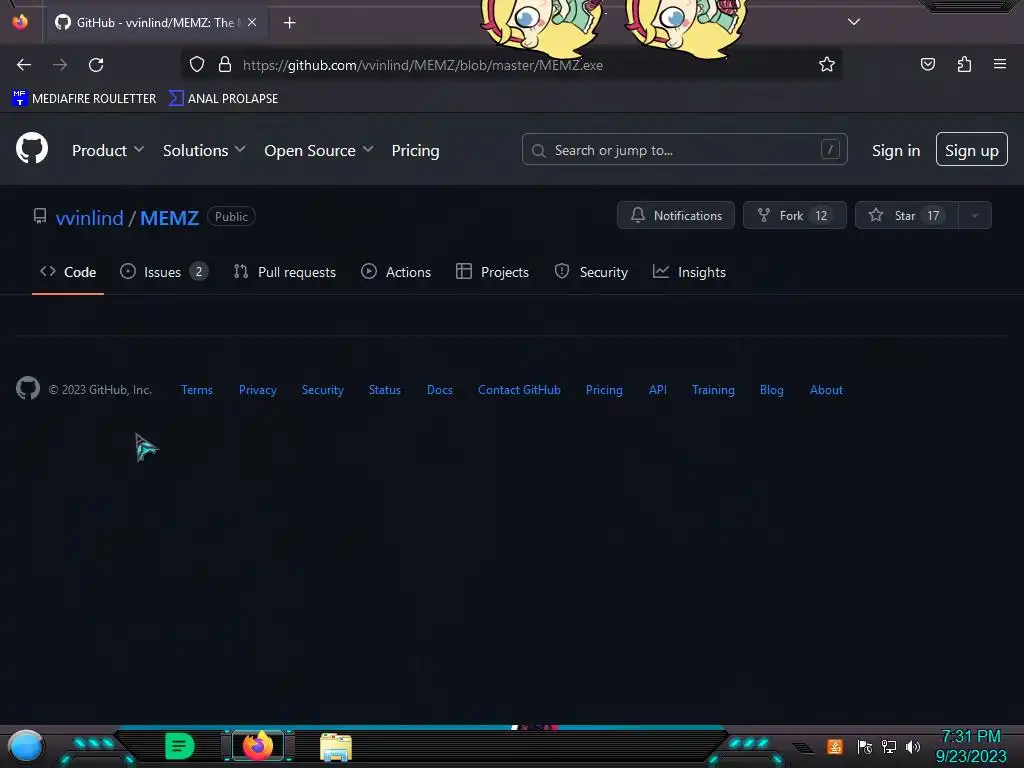This screenshot has height=768, width=1024.
Task: Expand the Open Source menu
Action: 319,150
